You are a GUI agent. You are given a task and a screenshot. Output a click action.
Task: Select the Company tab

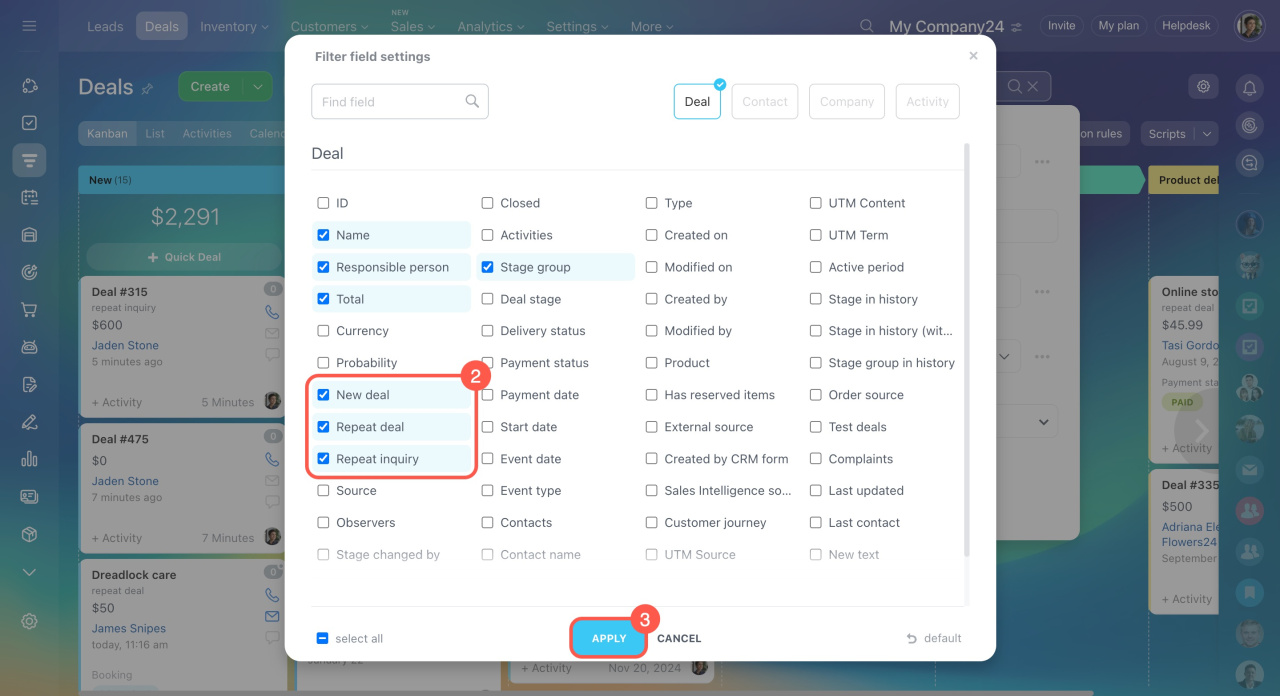(x=846, y=101)
